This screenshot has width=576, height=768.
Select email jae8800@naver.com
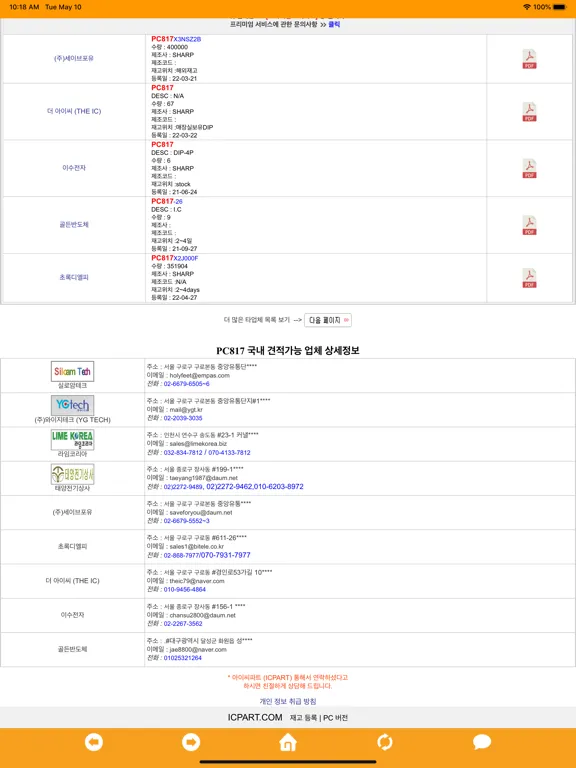198,649
